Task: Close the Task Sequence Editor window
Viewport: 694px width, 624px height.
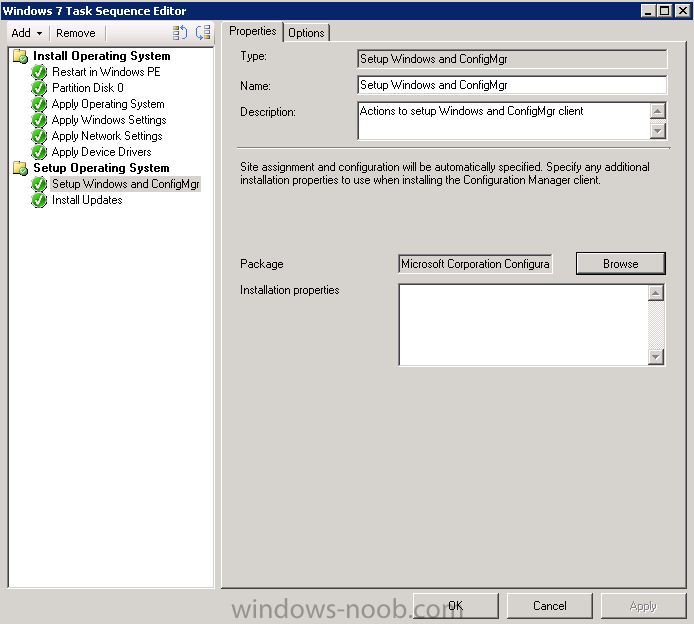Action: [x=682, y=10]
